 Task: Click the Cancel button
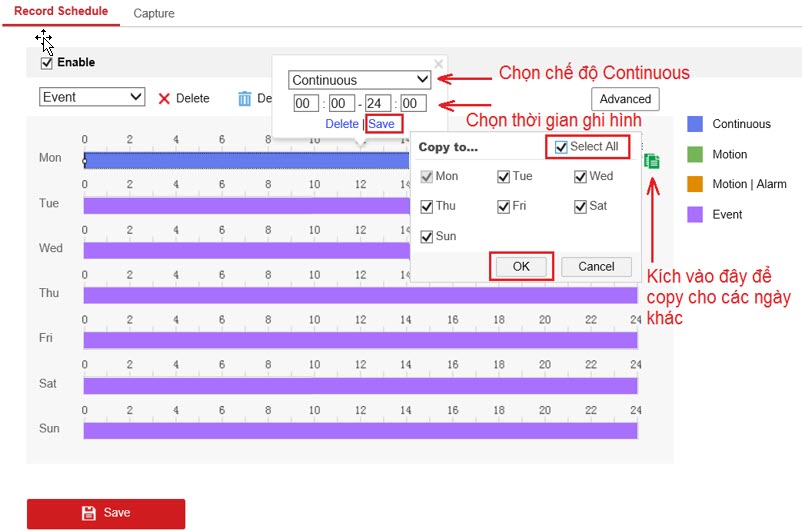(596, 267)
